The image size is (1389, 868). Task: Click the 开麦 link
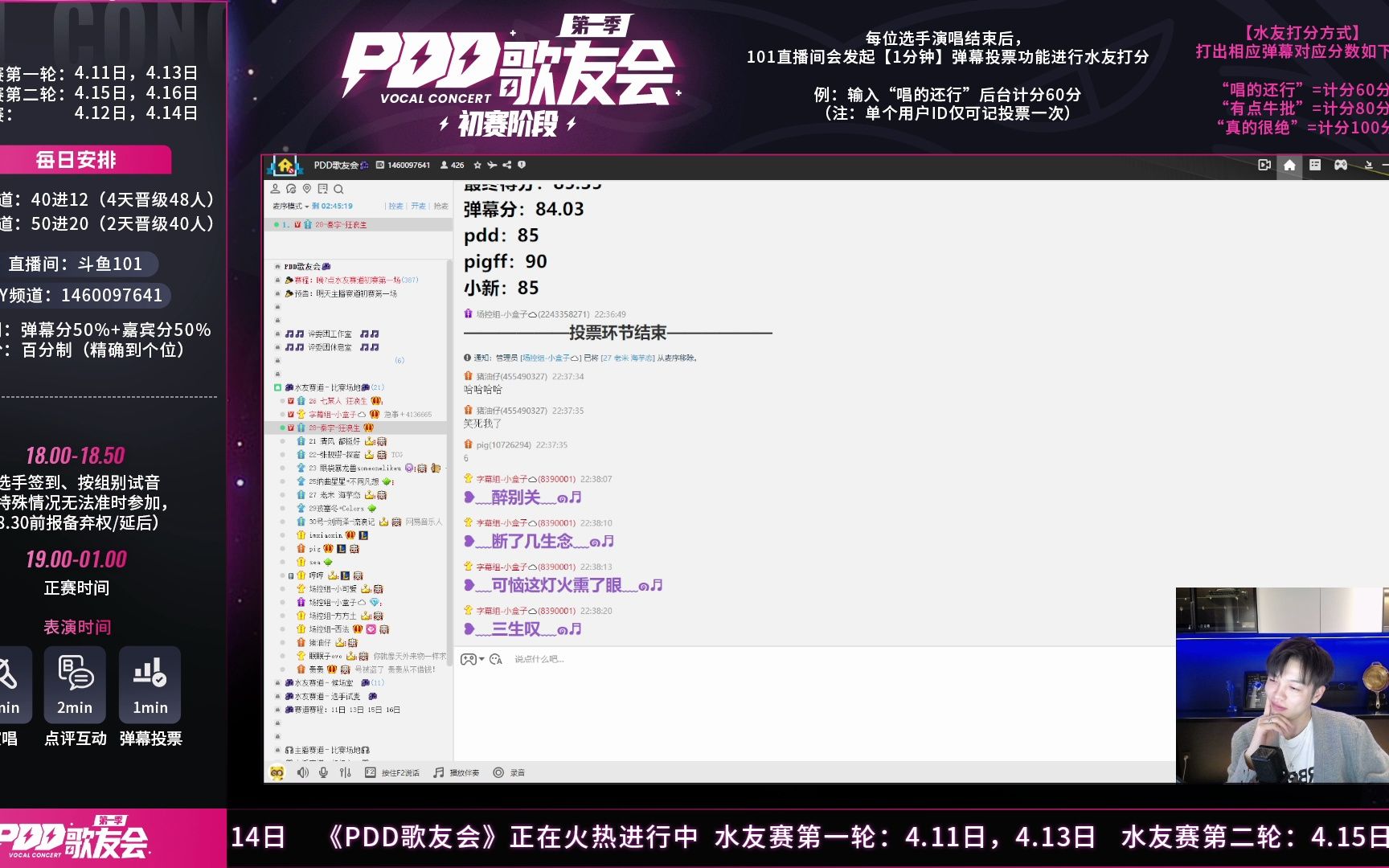click(x=418, y=206)
